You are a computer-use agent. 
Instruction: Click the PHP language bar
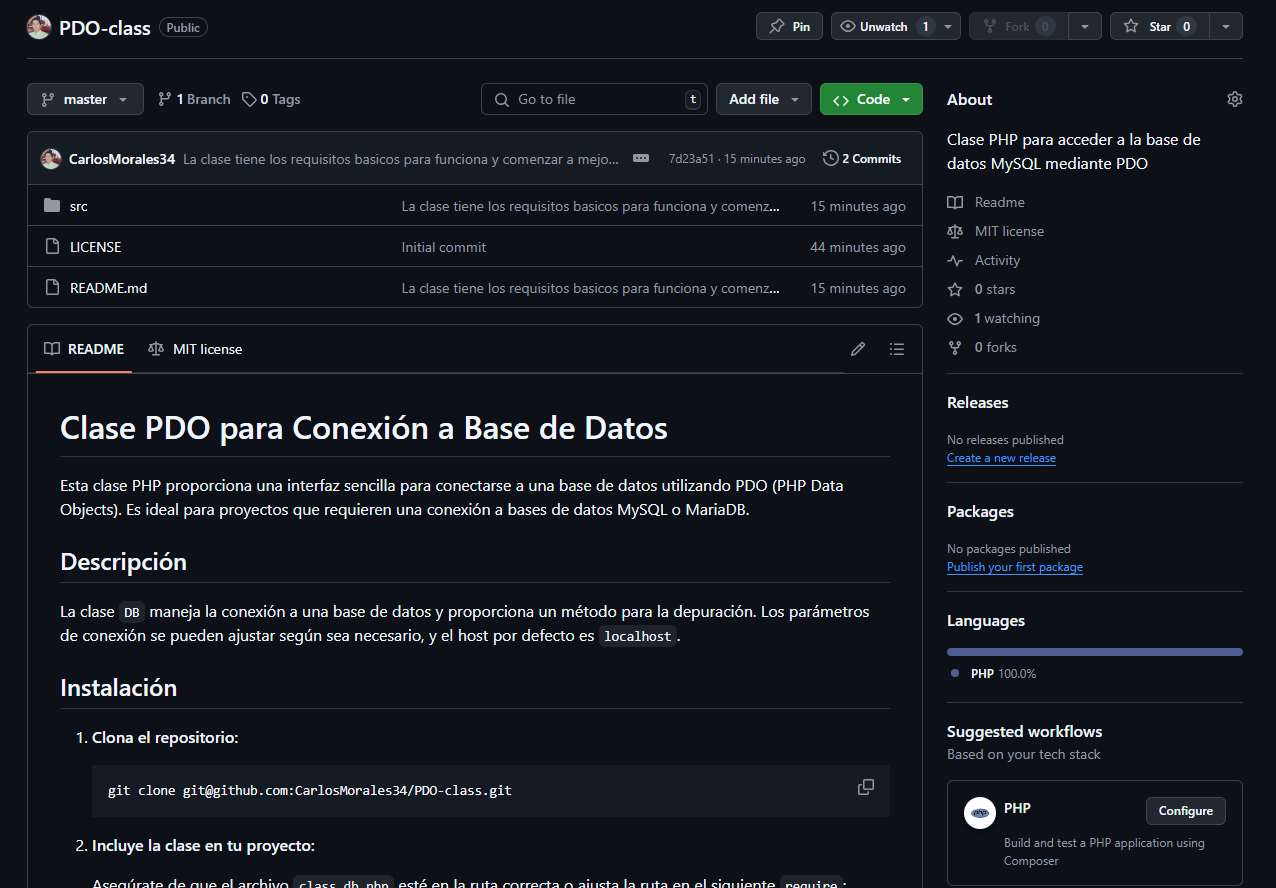(x=1094, y=652)
